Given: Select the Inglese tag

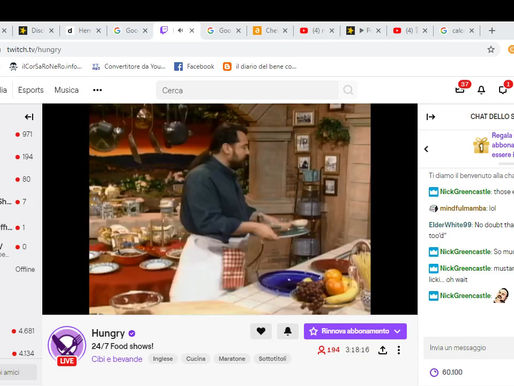Looking at the screenshot, I should coord(163,359).
